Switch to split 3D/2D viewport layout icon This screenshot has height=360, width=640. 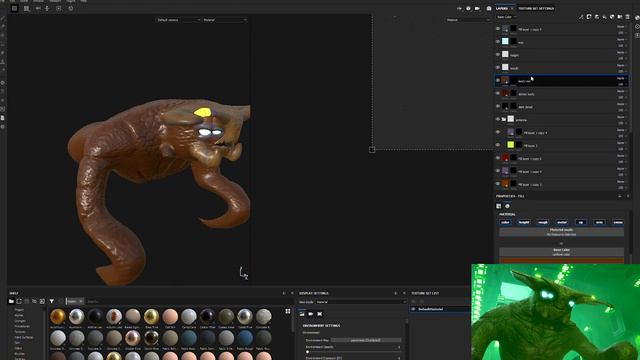click(27, 8)
